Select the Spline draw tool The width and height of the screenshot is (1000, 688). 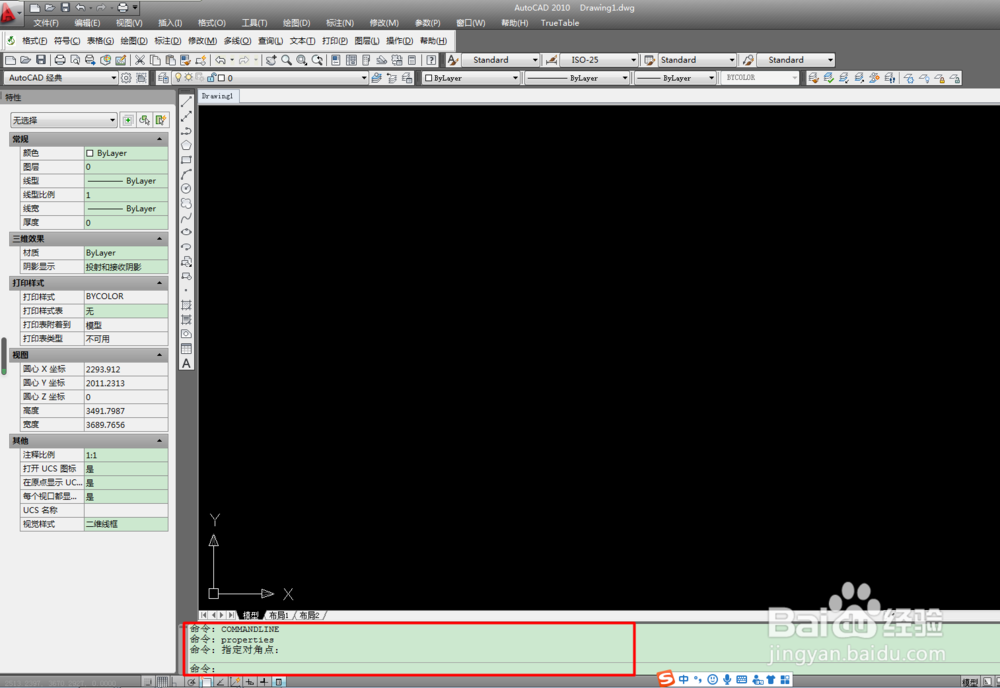[186, 218]
